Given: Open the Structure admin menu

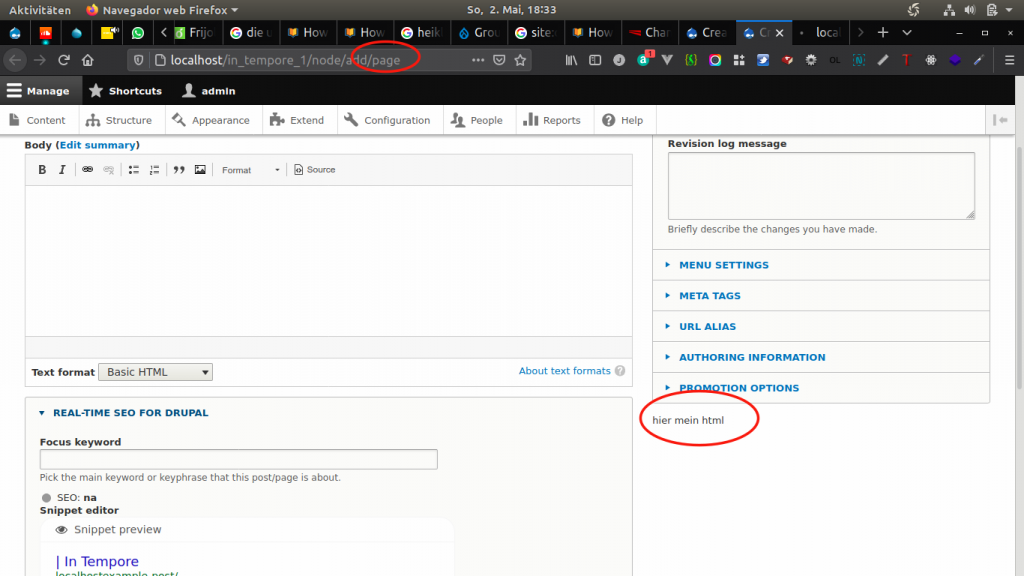Looking at the screenshot, I should 120,120.
